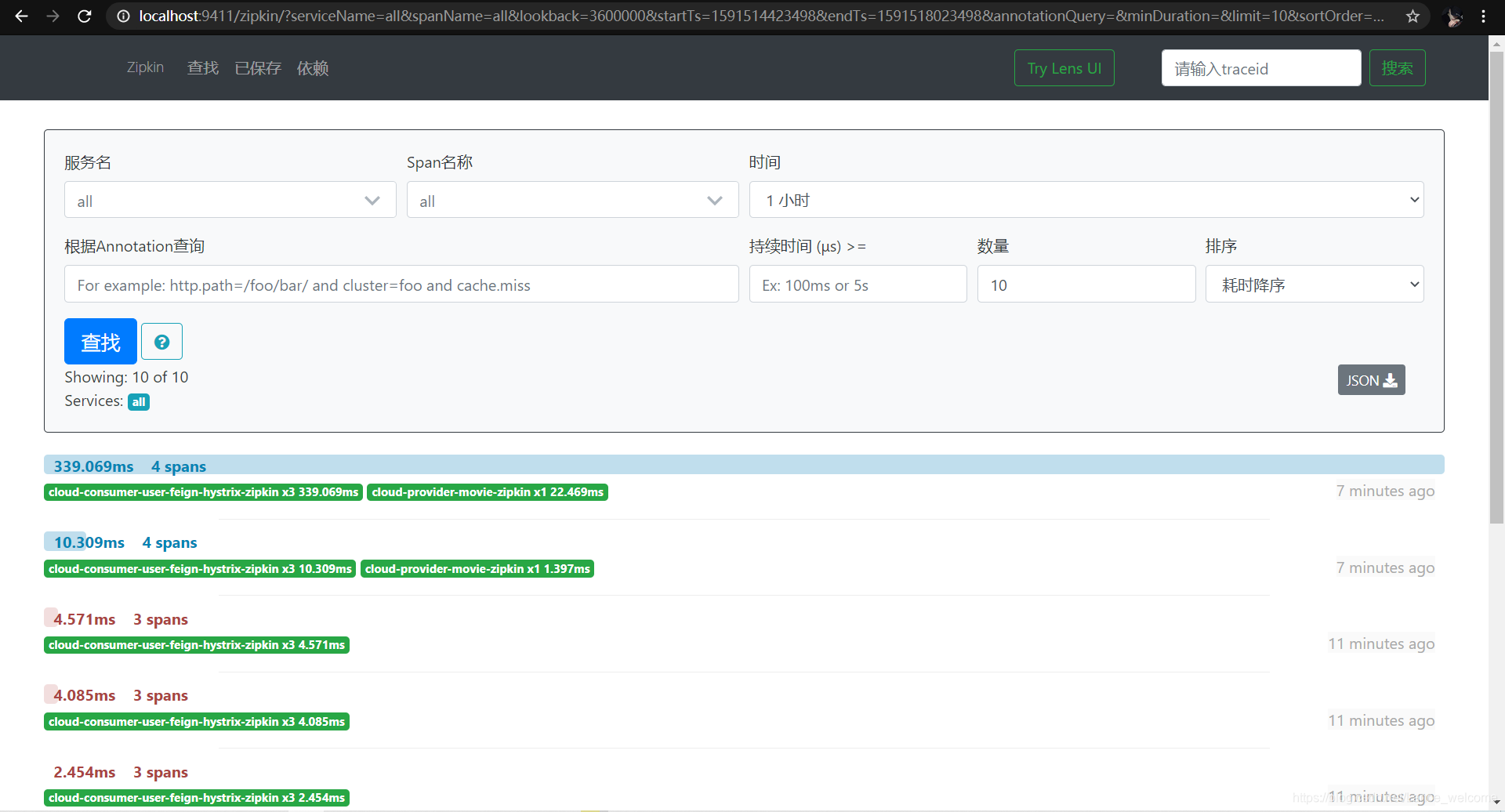Image resolution: width=1505 pixels, height=812 pixels.
Task: Open the browser profile avatar
Action: click(x=1453, y=16)
